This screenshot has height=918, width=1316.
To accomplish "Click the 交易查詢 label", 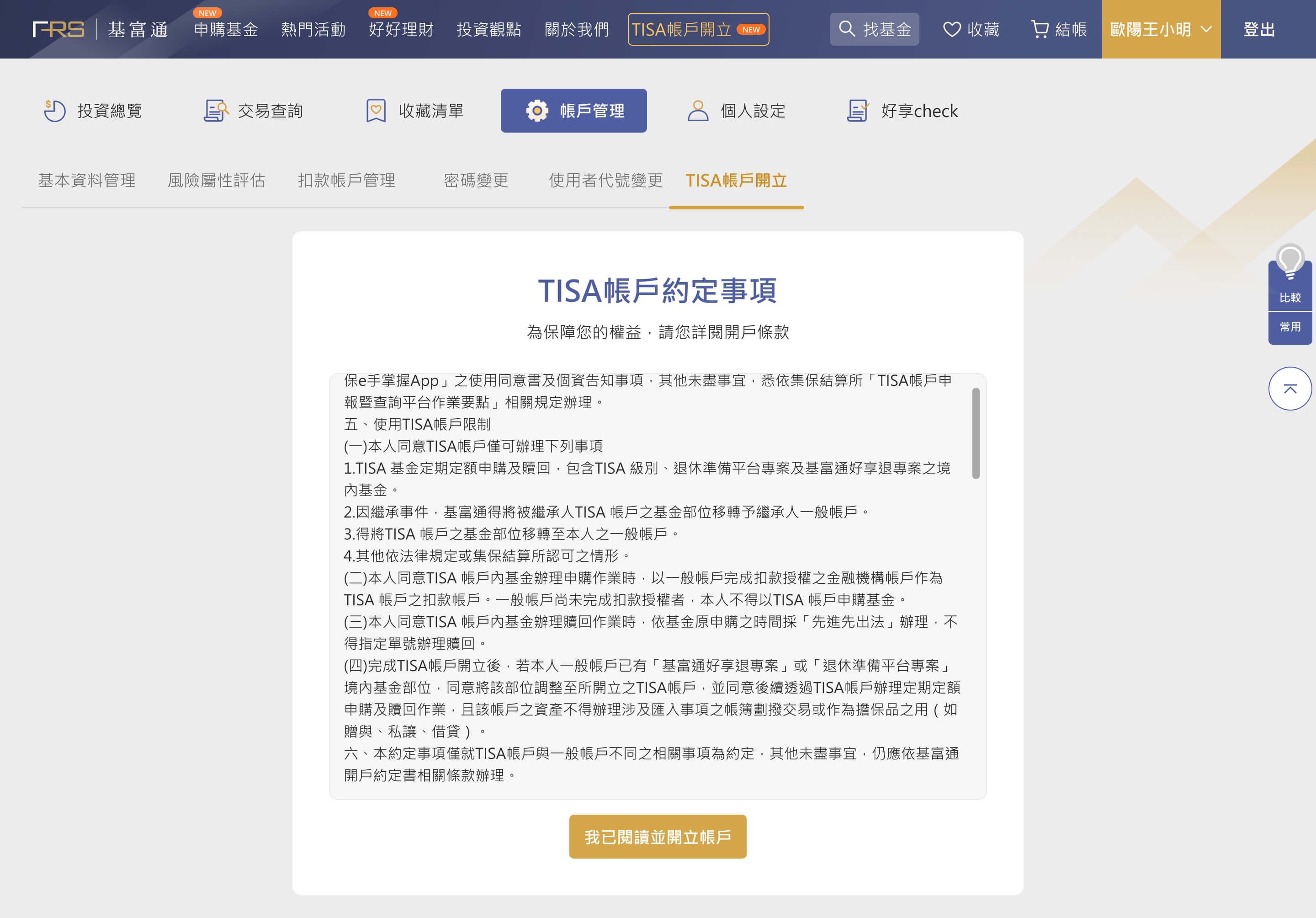I will pos(270,111).
